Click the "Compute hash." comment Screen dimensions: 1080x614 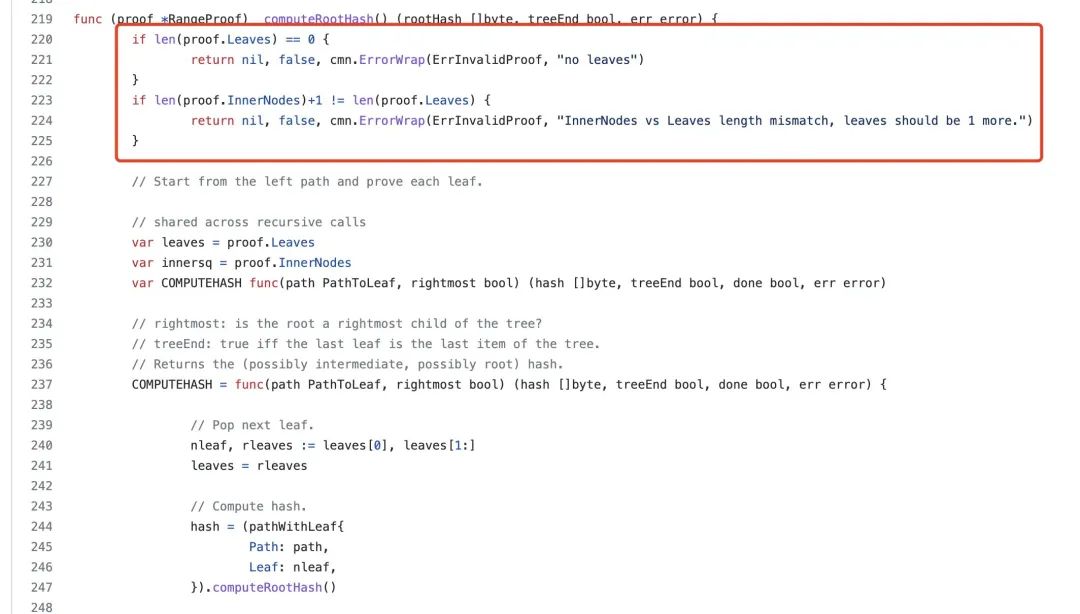point(249,506)
